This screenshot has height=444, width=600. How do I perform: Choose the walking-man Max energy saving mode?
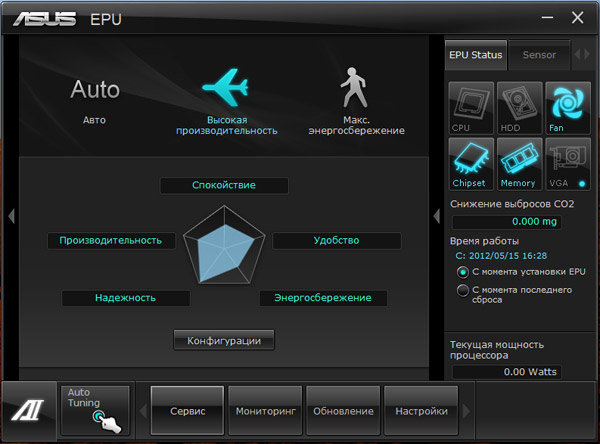pyautogui.click(x=356, y=101)
